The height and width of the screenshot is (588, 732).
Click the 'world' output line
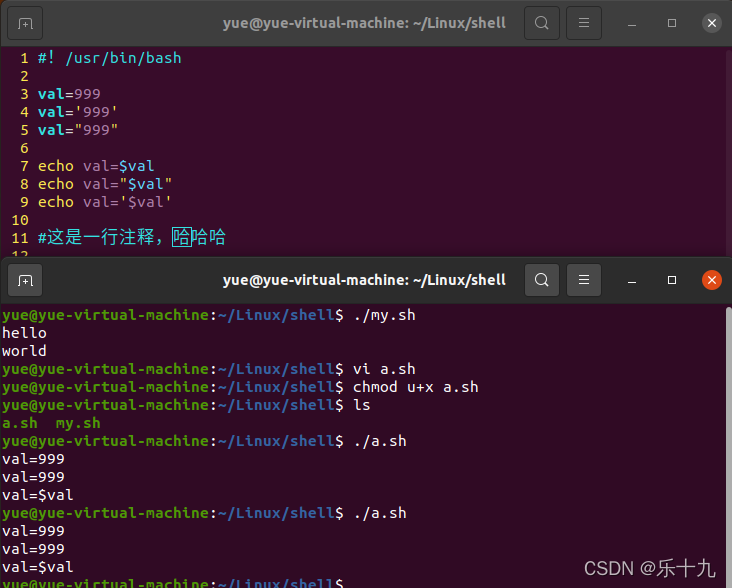[24, 351]
